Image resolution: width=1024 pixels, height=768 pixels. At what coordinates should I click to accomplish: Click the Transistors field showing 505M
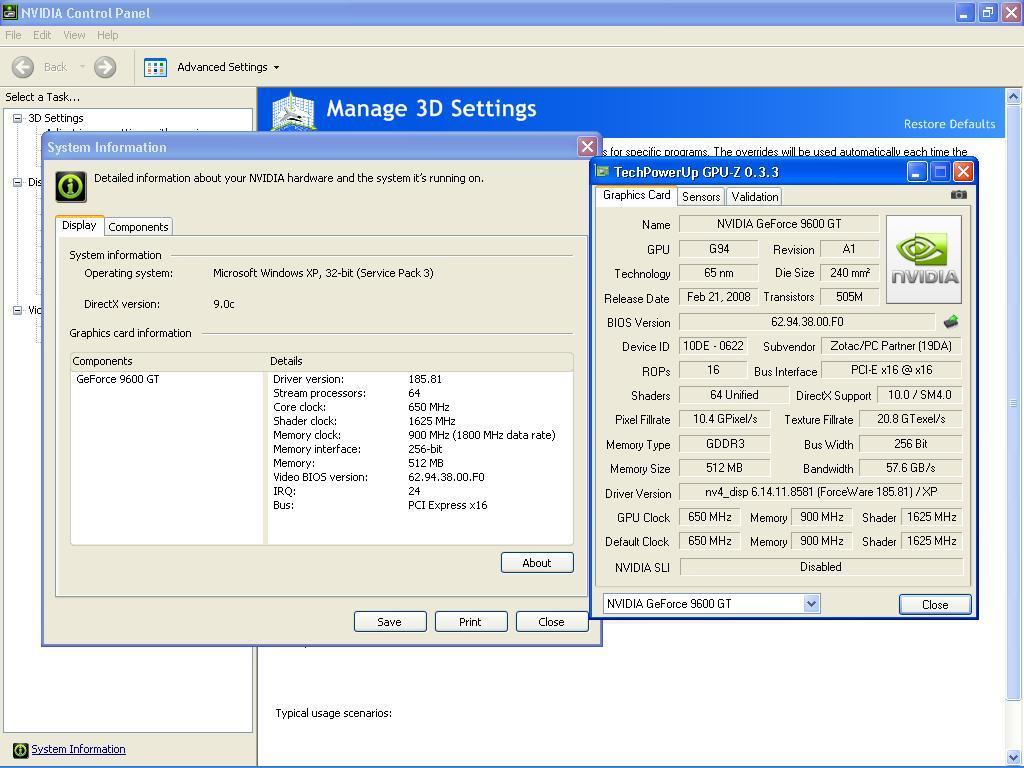(x=850, y=297)
